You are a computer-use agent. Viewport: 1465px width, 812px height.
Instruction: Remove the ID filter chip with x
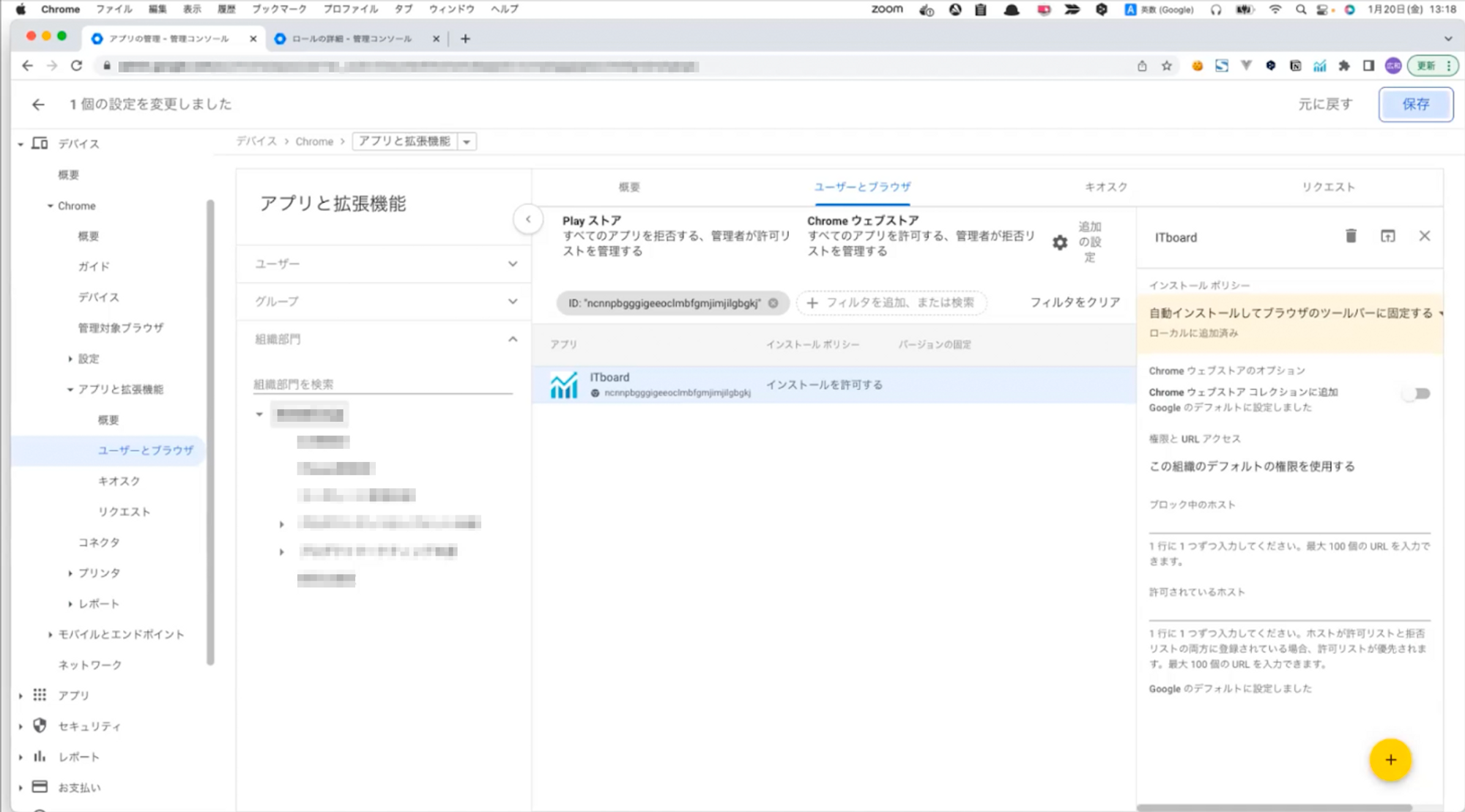pos(773,303)
